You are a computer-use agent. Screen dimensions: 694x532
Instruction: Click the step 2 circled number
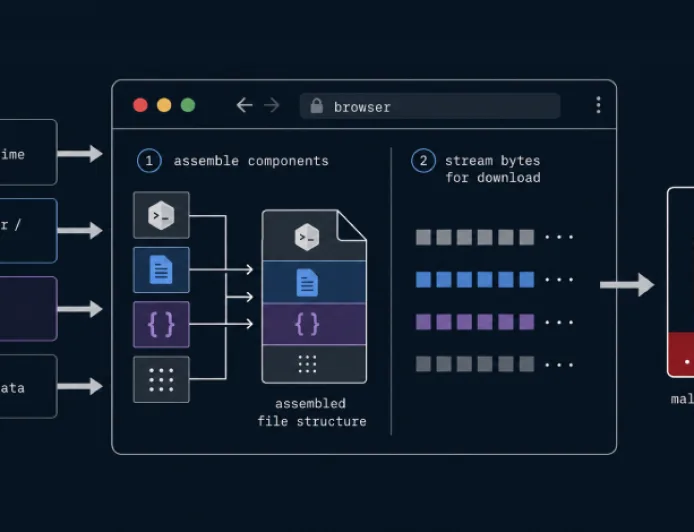(424, 160)
